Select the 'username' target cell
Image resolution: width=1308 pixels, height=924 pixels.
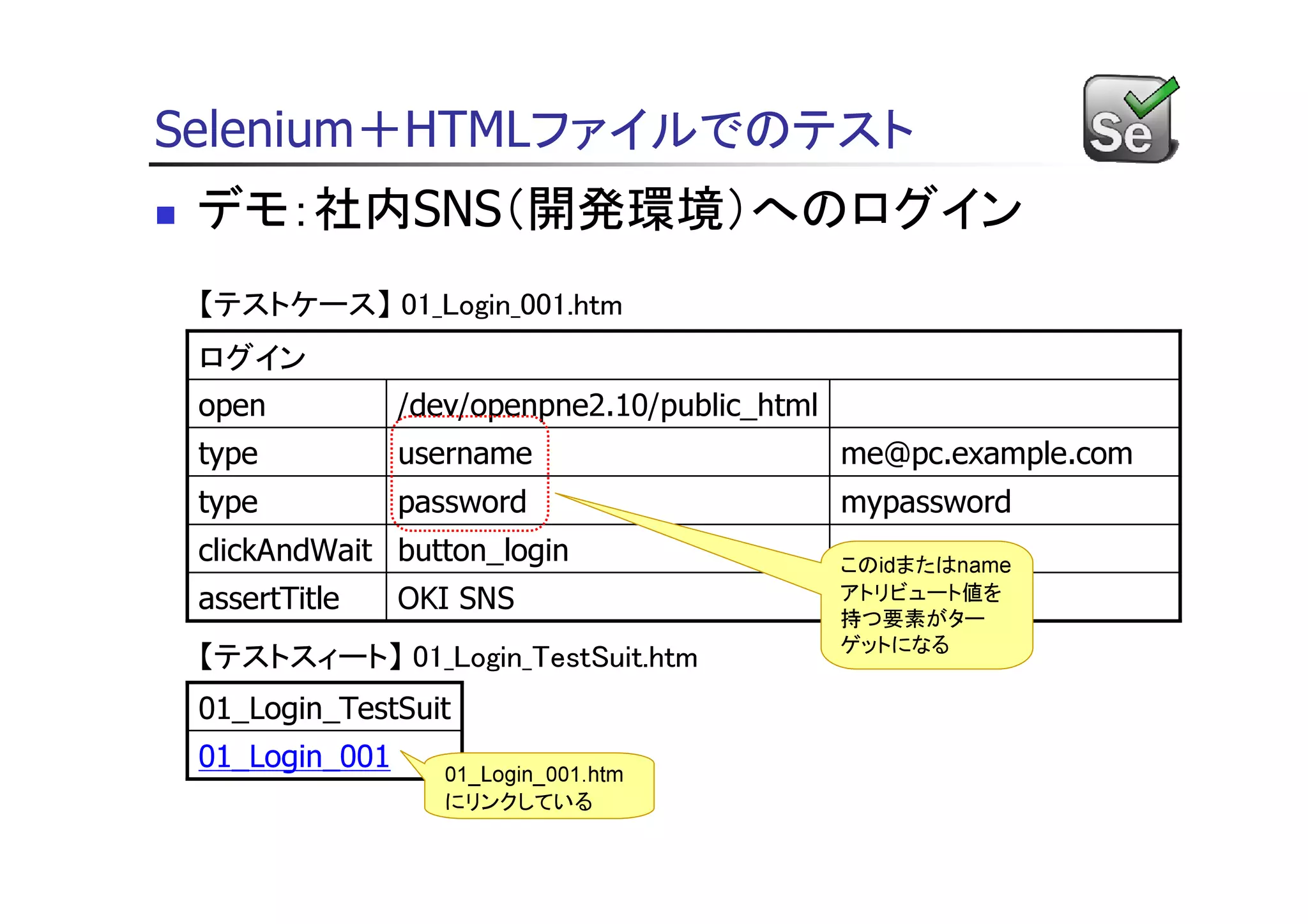607,452
